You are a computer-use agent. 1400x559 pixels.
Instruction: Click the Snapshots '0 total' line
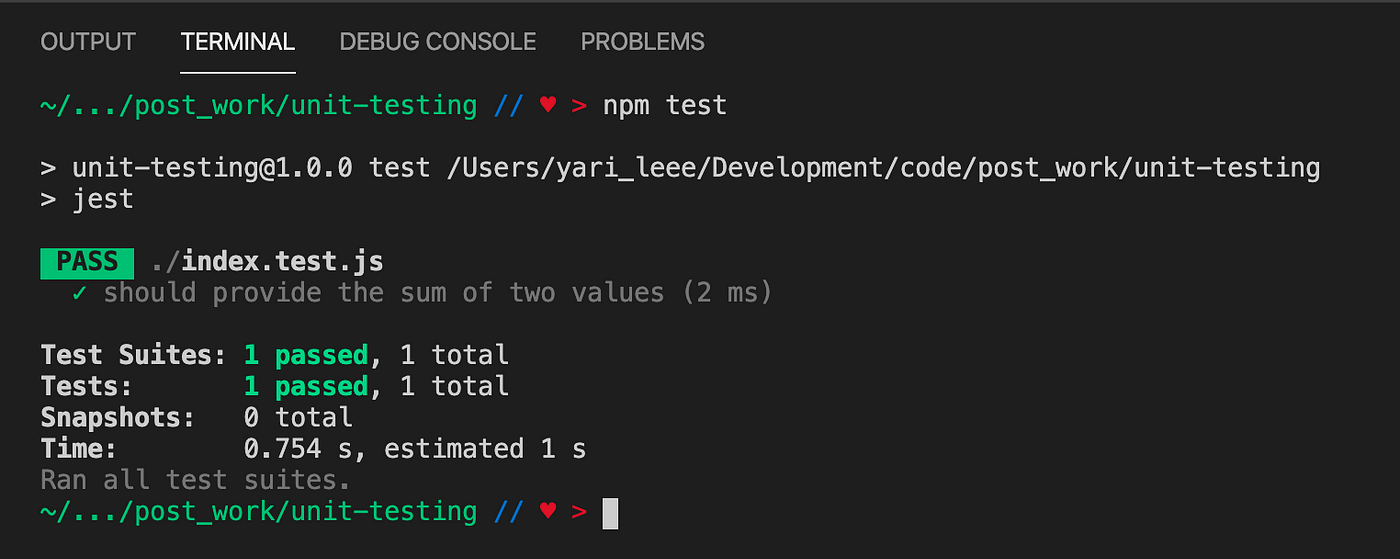tap(197, 417)
